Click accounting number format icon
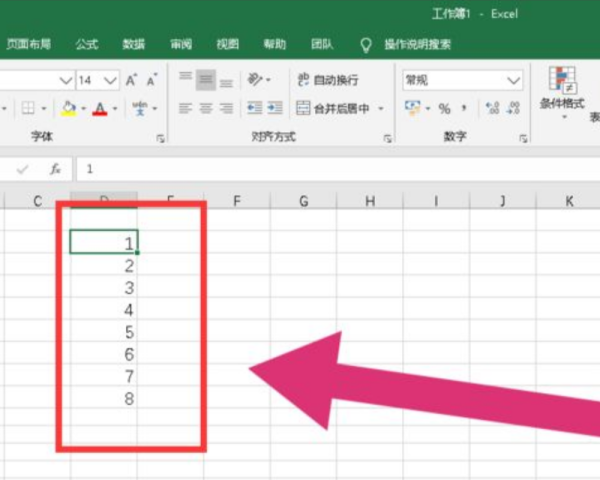The width and height of the screenshot is (600, 480). [412, 108]
